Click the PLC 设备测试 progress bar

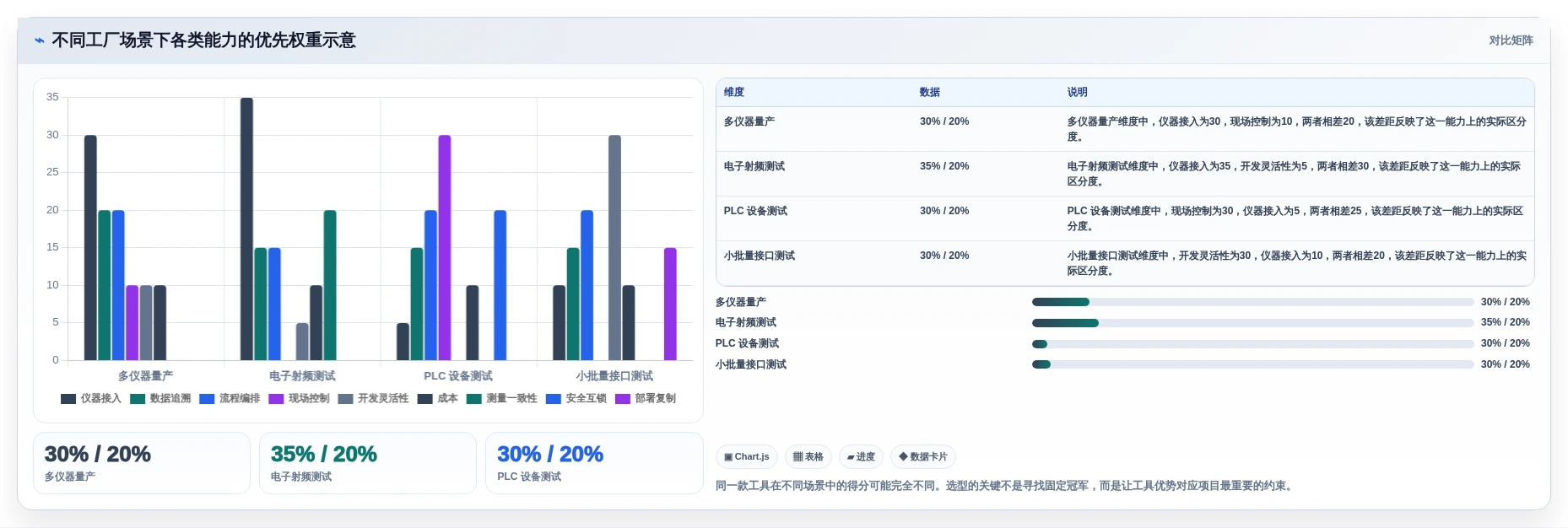[x=1252, y=344]
